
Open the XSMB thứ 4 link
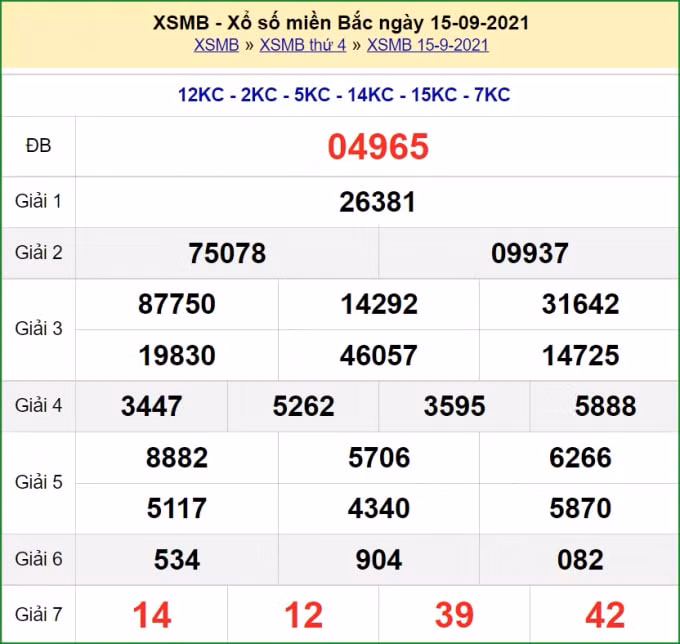coord(303,45)
